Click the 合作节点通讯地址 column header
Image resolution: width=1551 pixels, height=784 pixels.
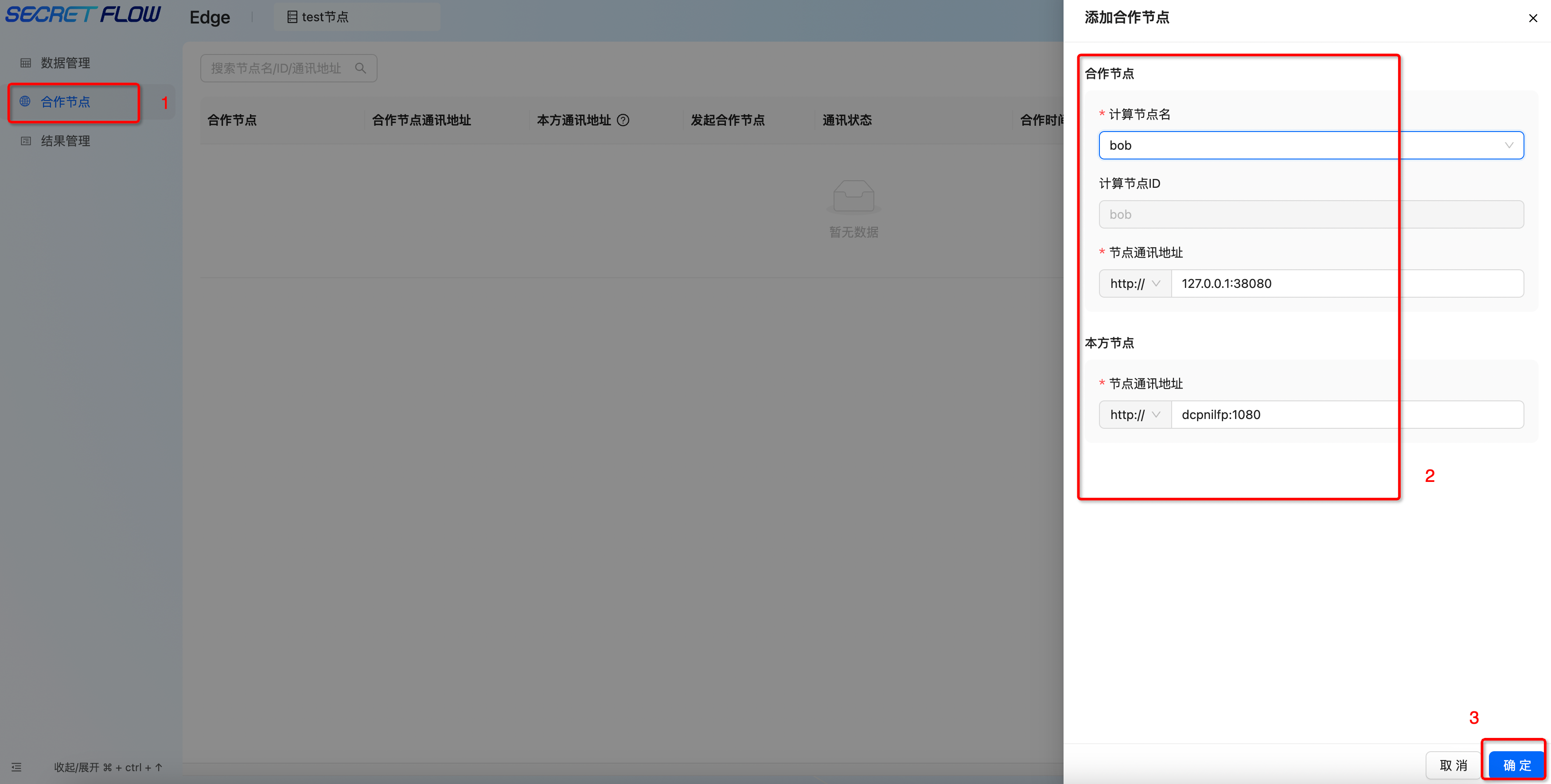(421, 120)
